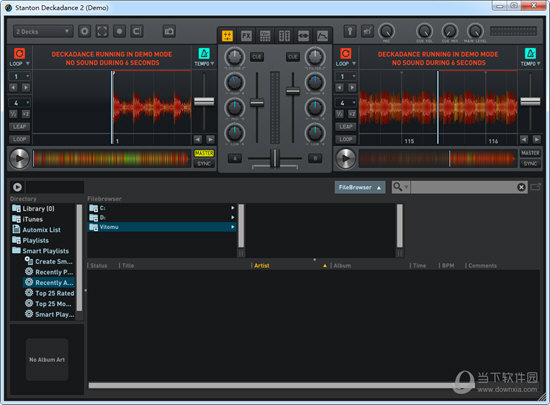550x405 pixels.
Task: Click the microphone icon in top bar
Action: 350,32
